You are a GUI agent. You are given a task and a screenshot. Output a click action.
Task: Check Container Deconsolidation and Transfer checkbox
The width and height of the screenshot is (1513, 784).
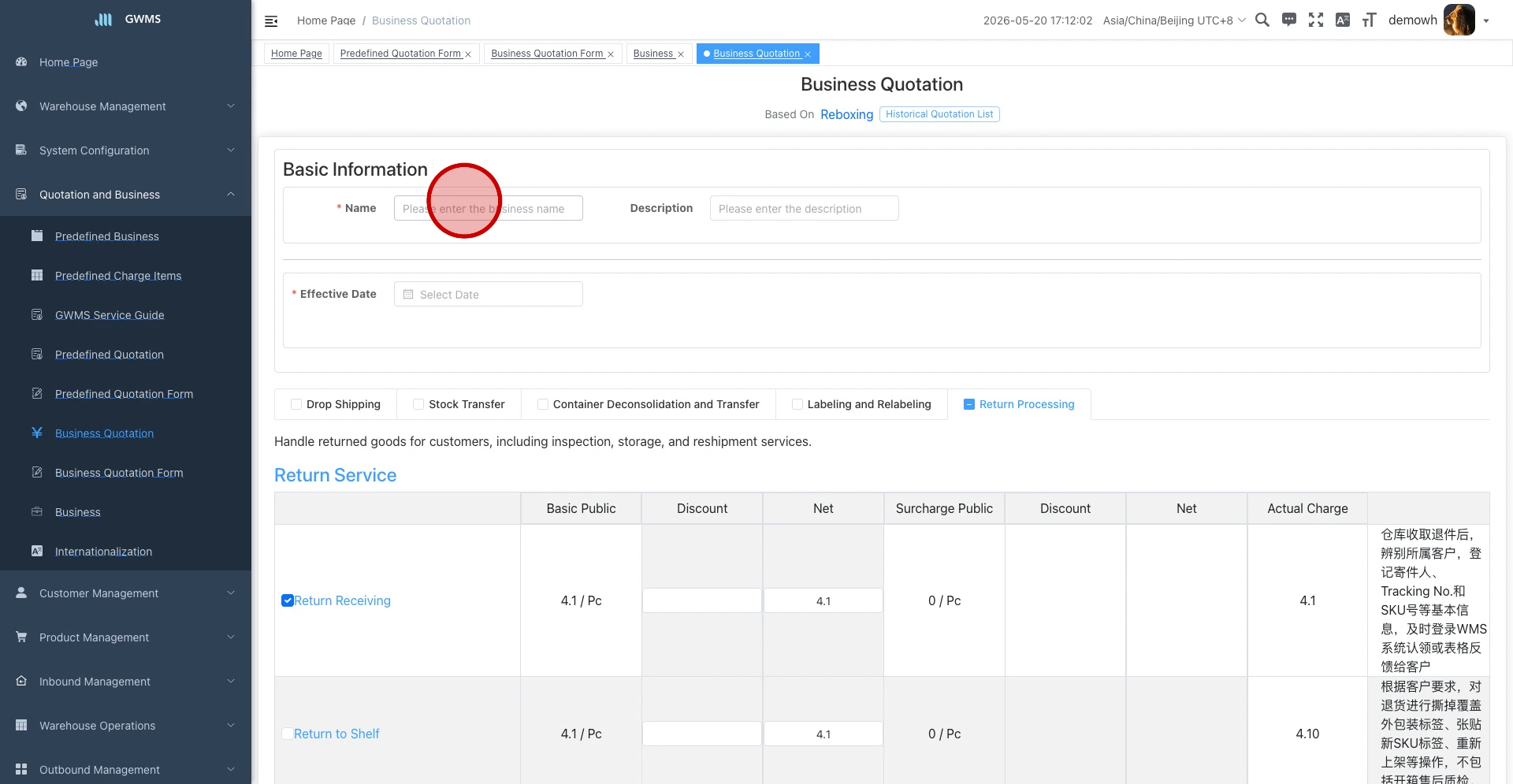tap(543, 404)
